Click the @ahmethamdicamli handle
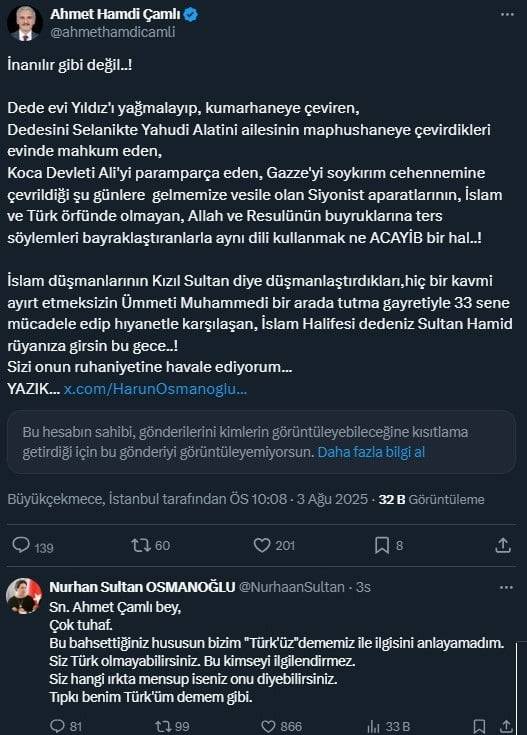The image size is (527, 735). (113, 32)
